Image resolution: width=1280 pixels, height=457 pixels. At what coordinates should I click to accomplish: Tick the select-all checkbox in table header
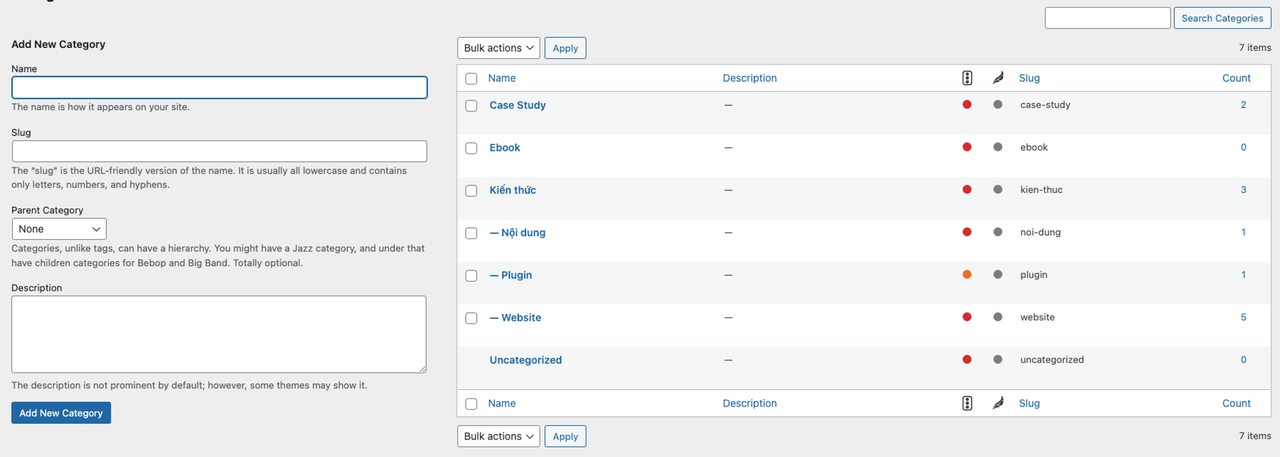pyautogui.click(x=471, y=78)
